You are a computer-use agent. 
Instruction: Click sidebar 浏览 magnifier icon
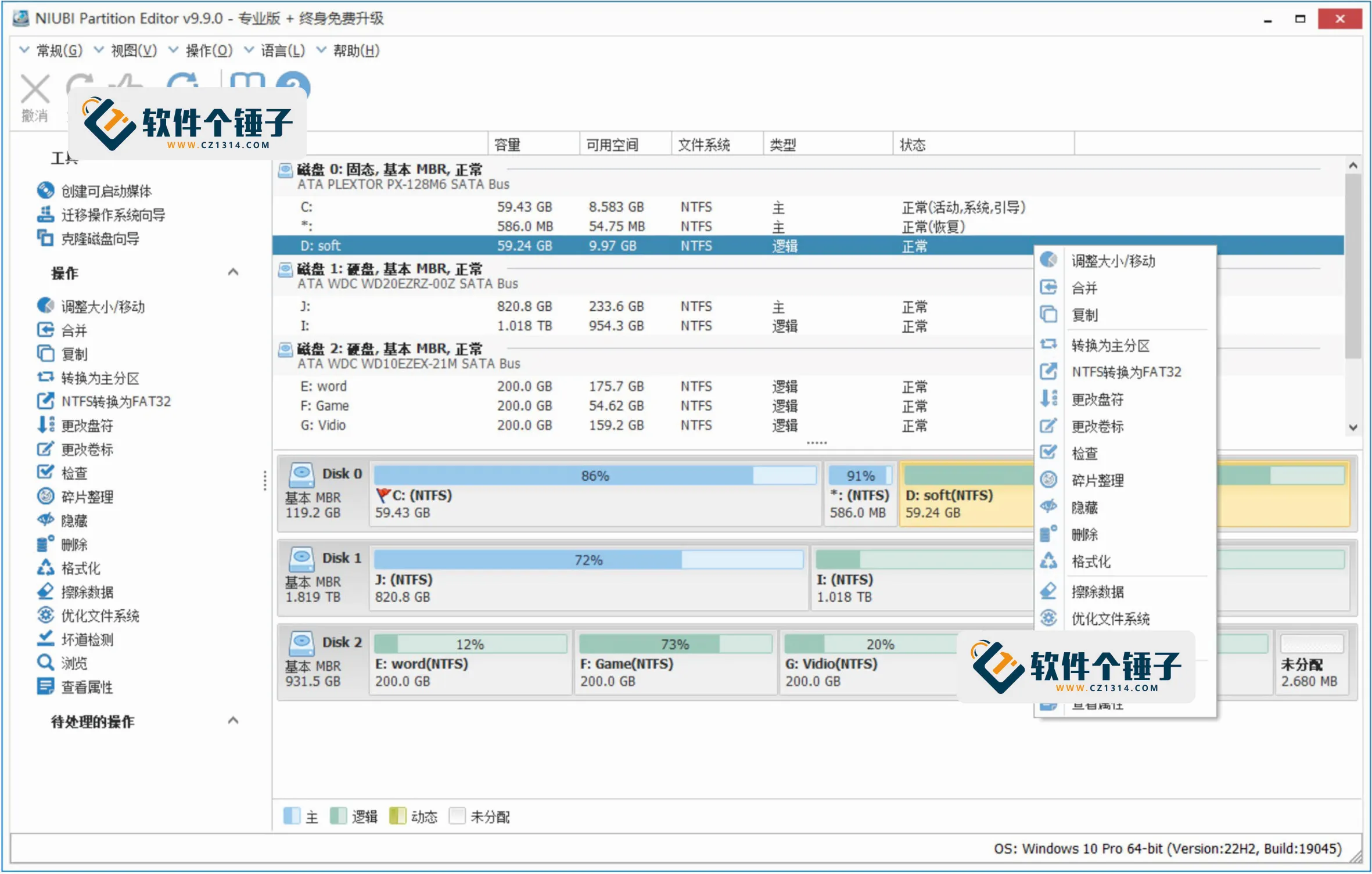45,663
